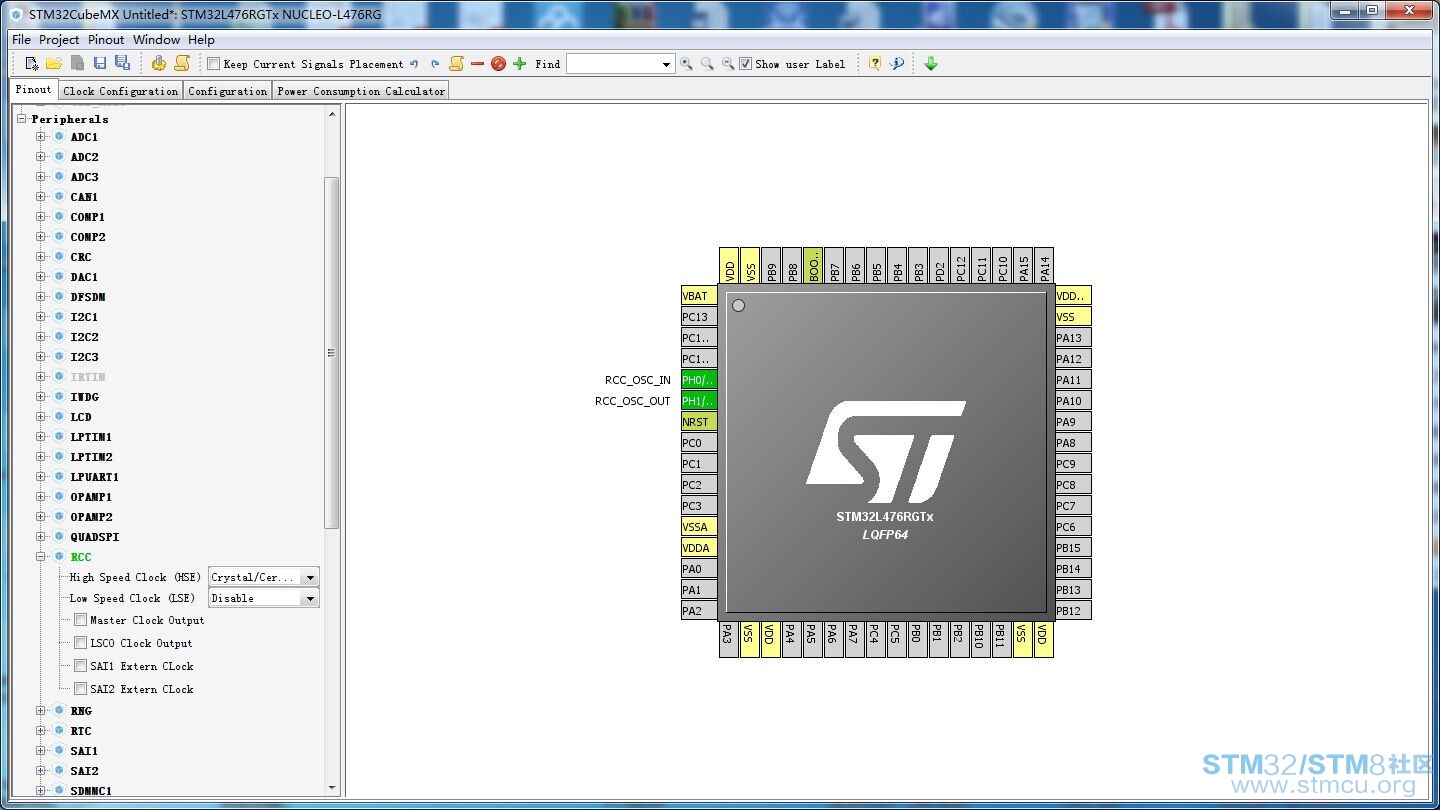The width and height of the screenshot is (1440, 810).
Task: Click the scroll-up arrow of peripherals tree
Action: click(x=332, y=114)
